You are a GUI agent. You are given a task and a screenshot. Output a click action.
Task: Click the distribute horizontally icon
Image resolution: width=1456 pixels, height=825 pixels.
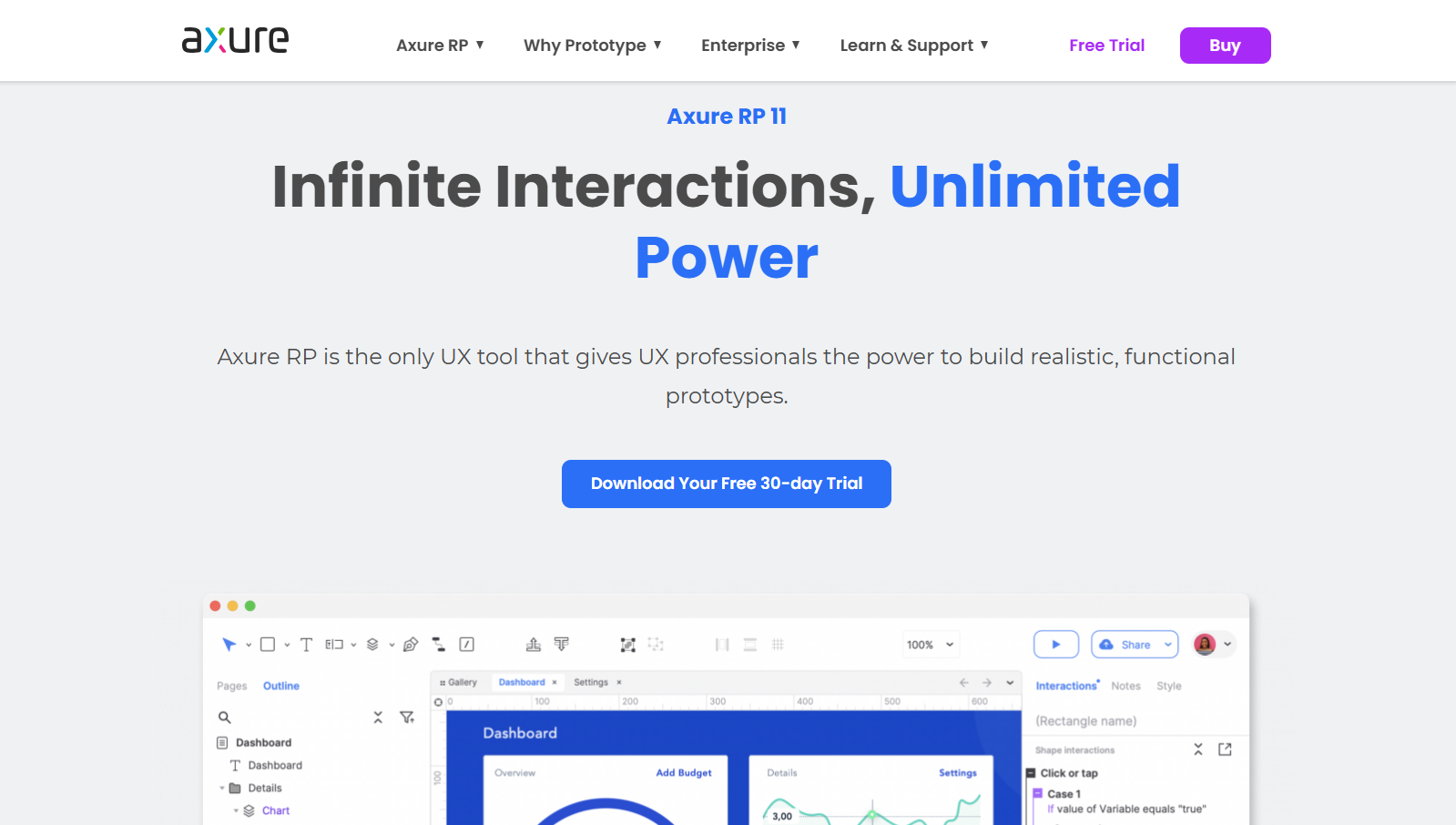(722, 645)
